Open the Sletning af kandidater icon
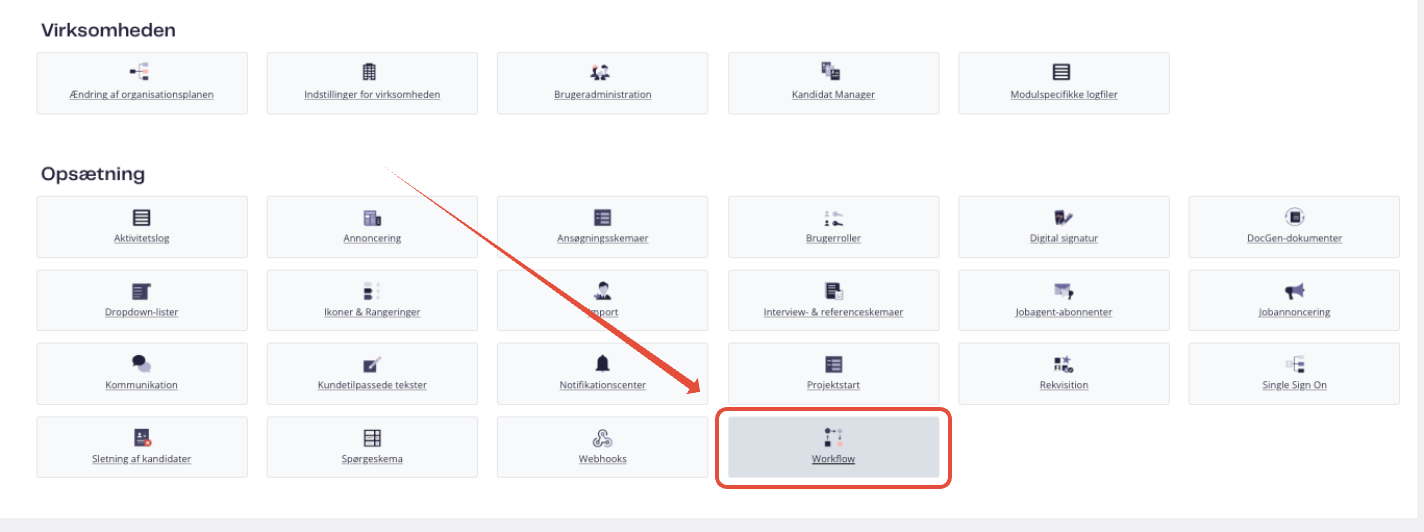 tap(141, 438)
